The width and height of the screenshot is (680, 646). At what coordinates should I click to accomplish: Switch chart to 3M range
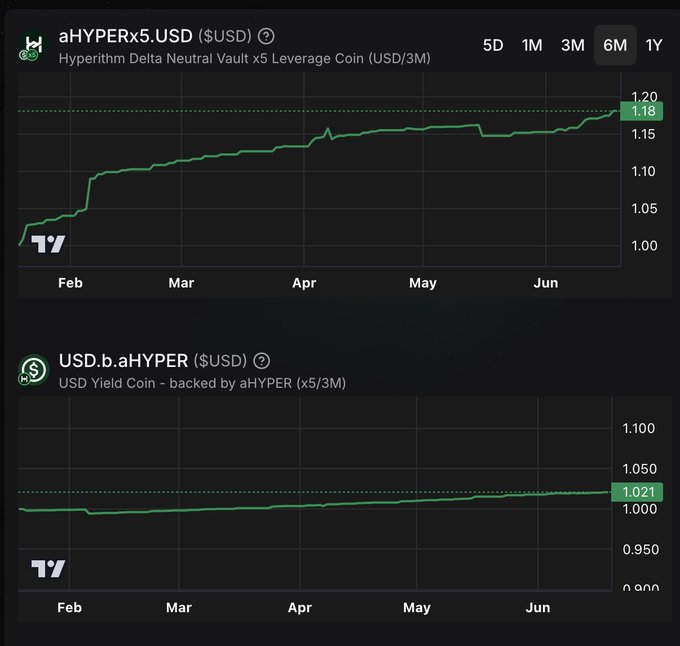[572, 45]
